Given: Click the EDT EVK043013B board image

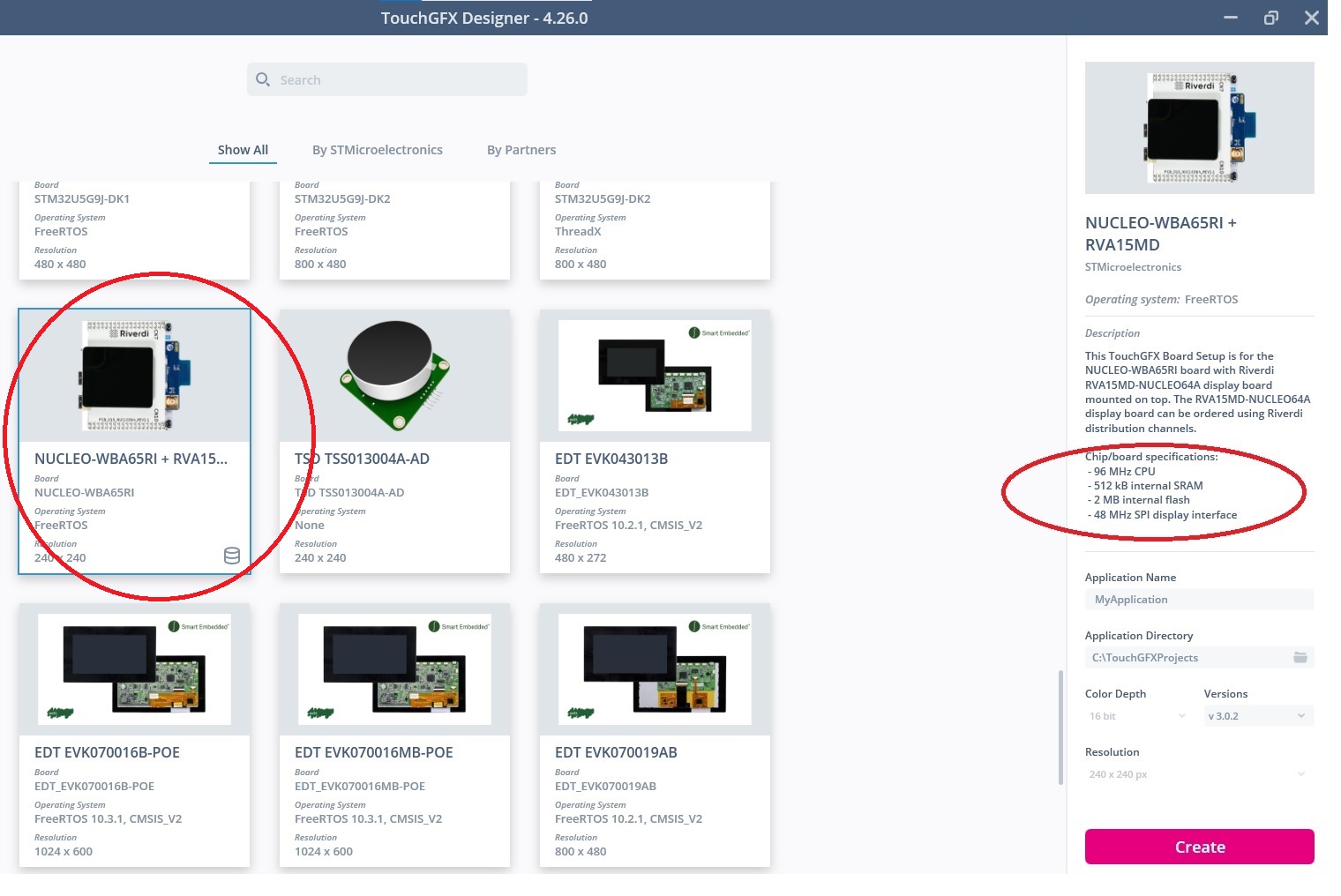Looking at the screenshot, I should click(654, 375).
